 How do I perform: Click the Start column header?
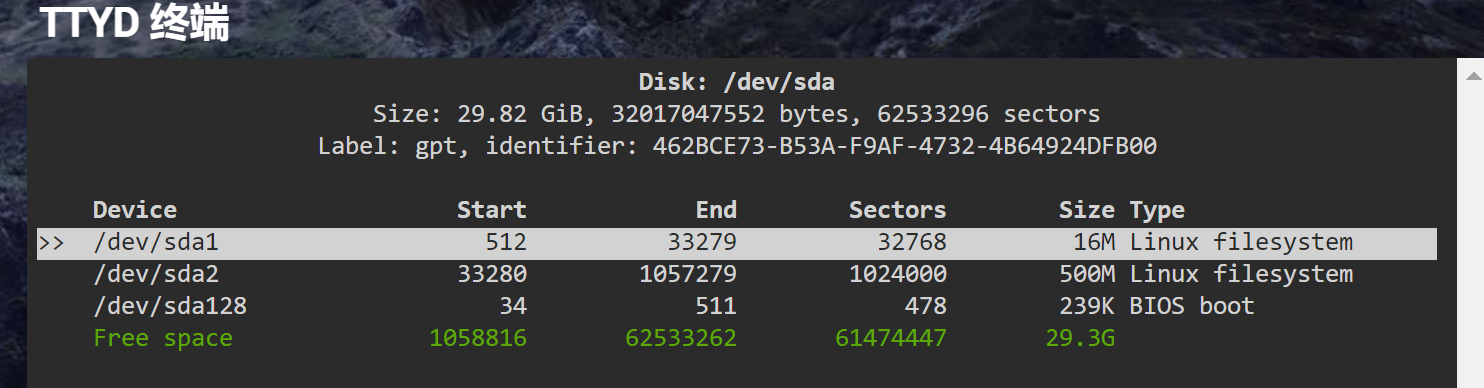[x=491, y=210]
